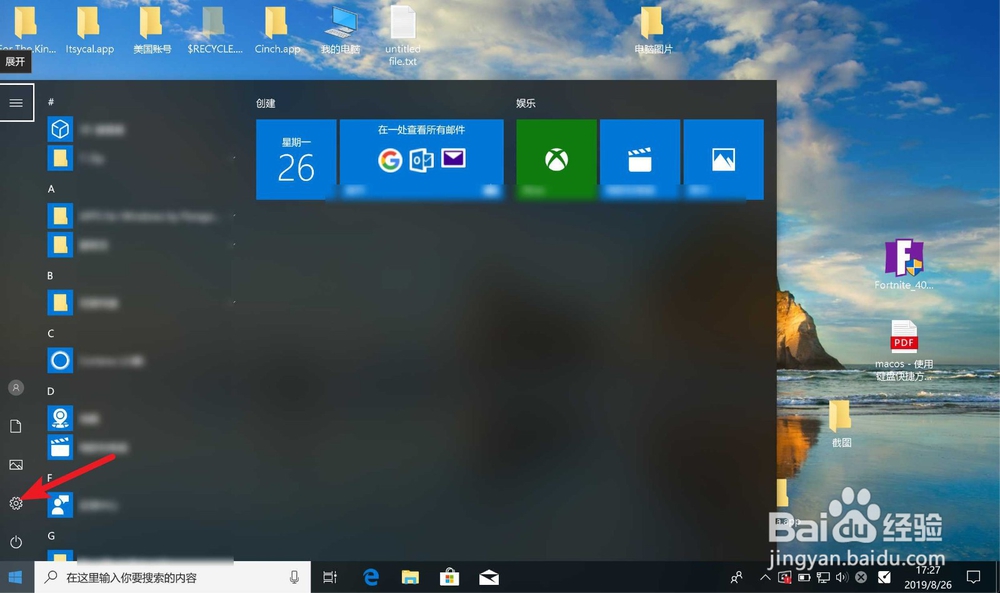Viewport: 1000px width, 593px height.
Task: Click the taskbar search input box
Action: pyautogui.click(x=150, y=577)
